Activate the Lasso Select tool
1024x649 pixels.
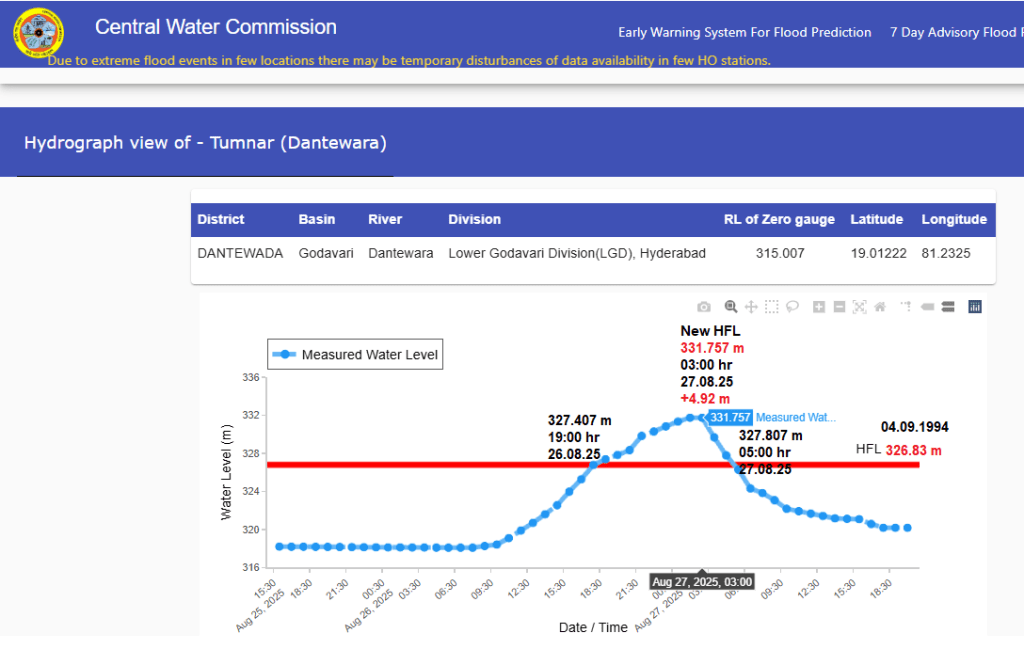(x=792, y=307)
